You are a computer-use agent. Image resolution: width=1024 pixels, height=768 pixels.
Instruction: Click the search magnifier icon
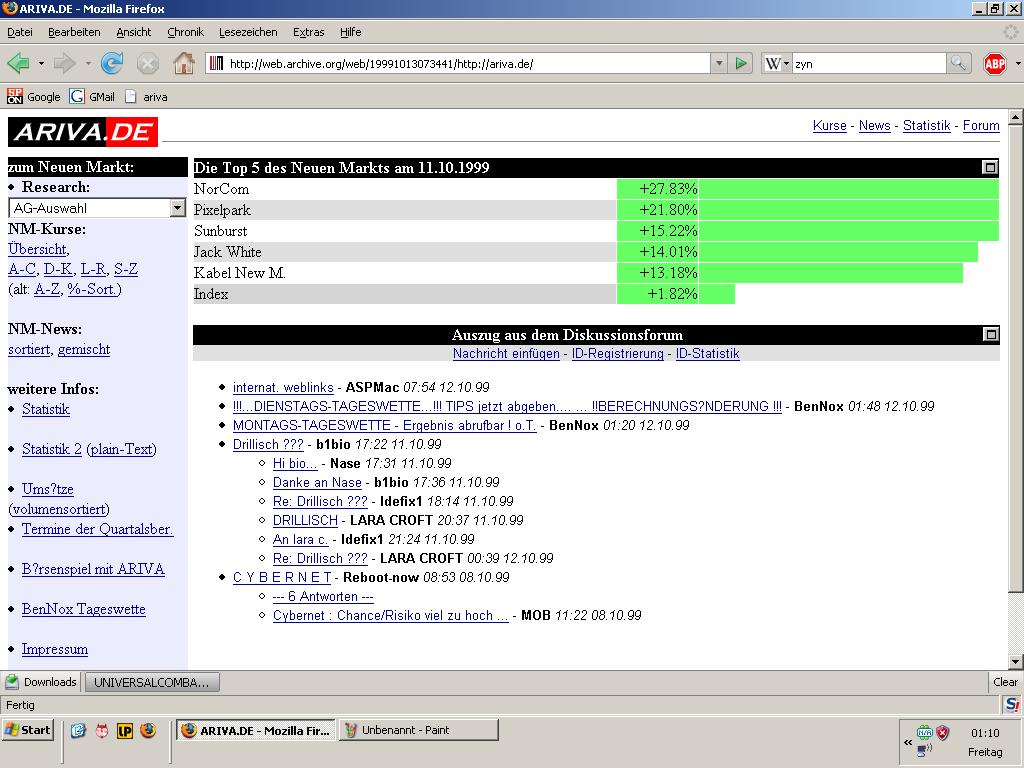958,64
